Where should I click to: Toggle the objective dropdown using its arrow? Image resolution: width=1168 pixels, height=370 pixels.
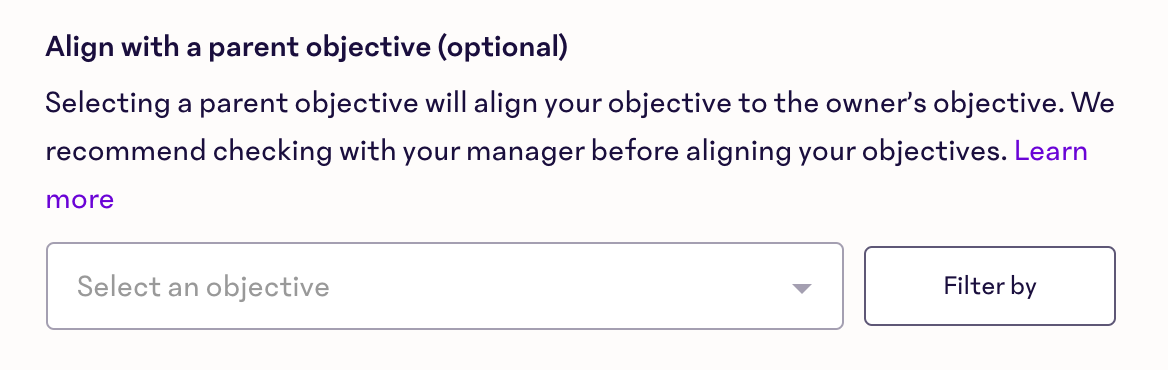tap(802, 288)
